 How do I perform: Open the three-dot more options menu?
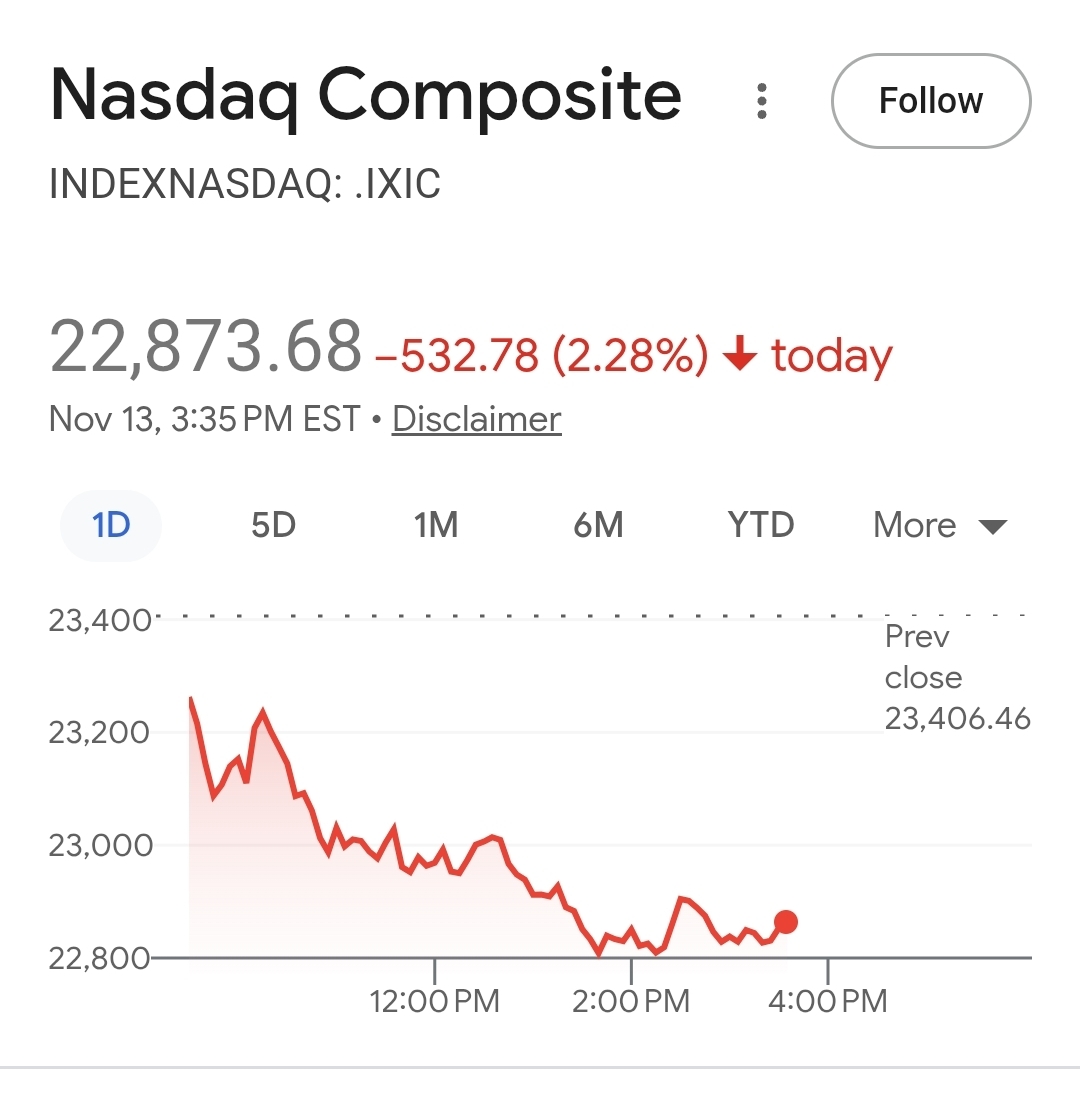762,101
